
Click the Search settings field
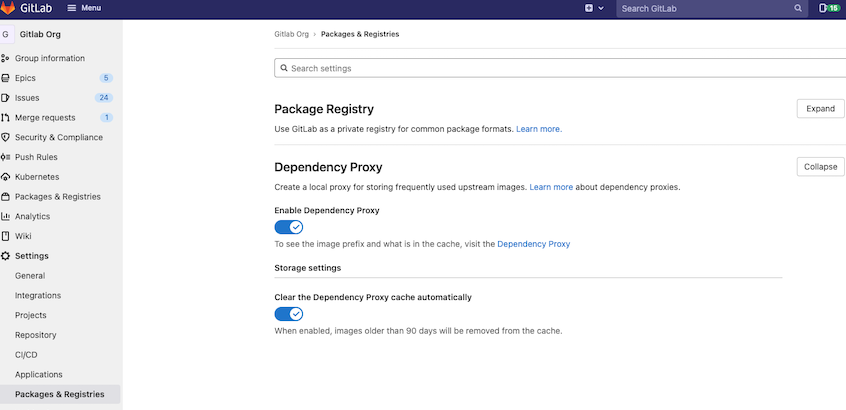click(x=560, y=69)
